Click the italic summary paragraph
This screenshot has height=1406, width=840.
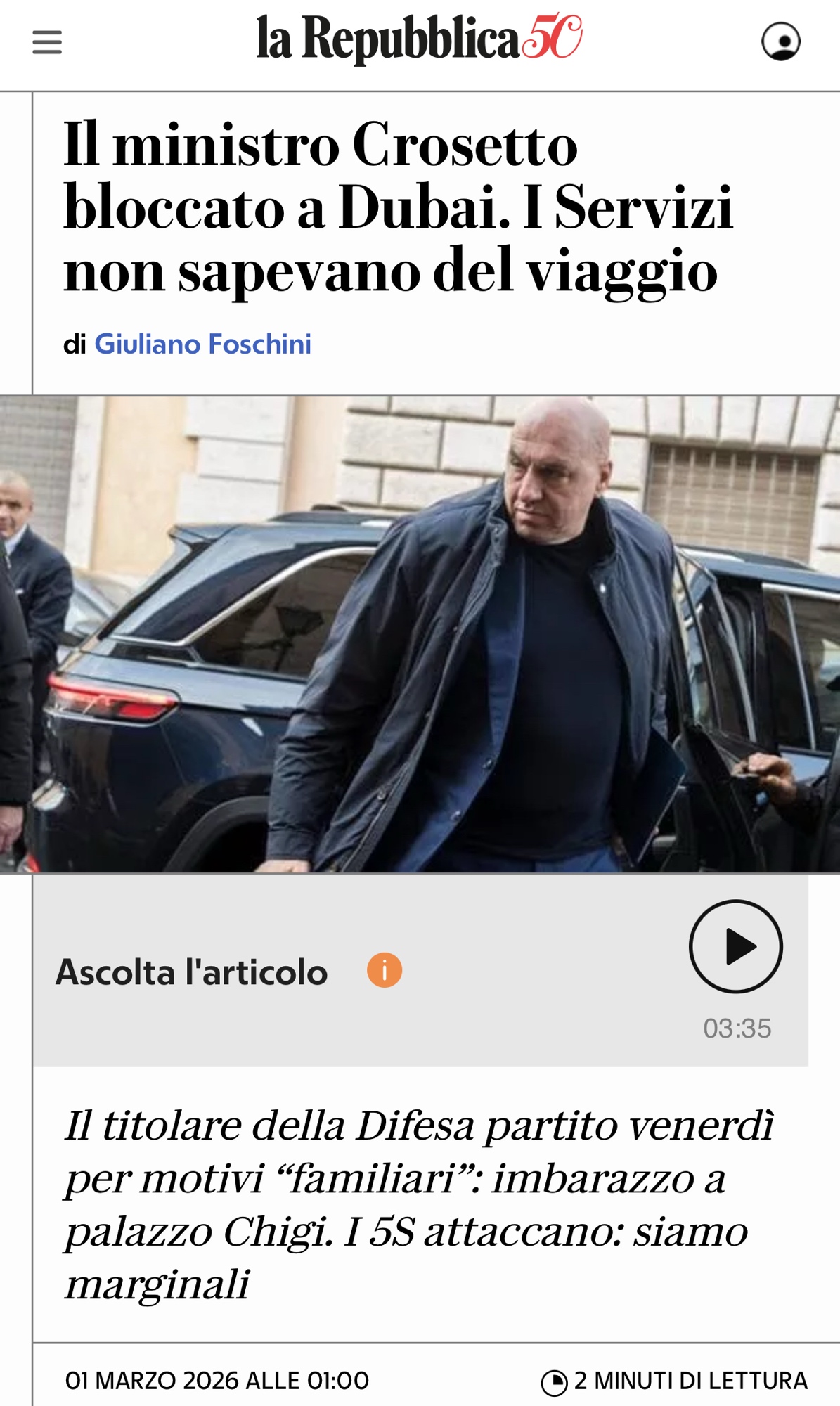pyautogui.click(x=419, y=1204)
